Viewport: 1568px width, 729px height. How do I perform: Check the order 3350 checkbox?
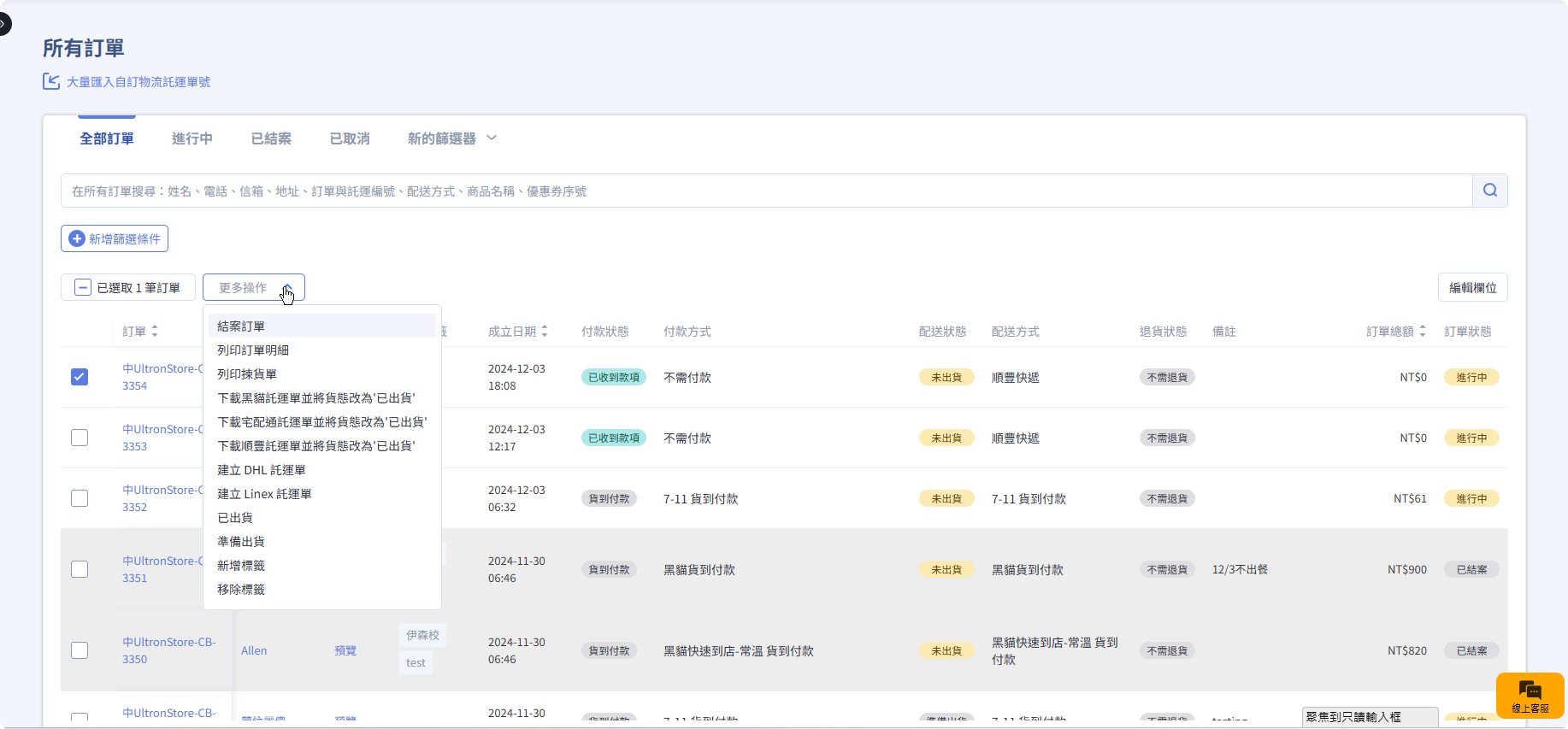point(80,650)
